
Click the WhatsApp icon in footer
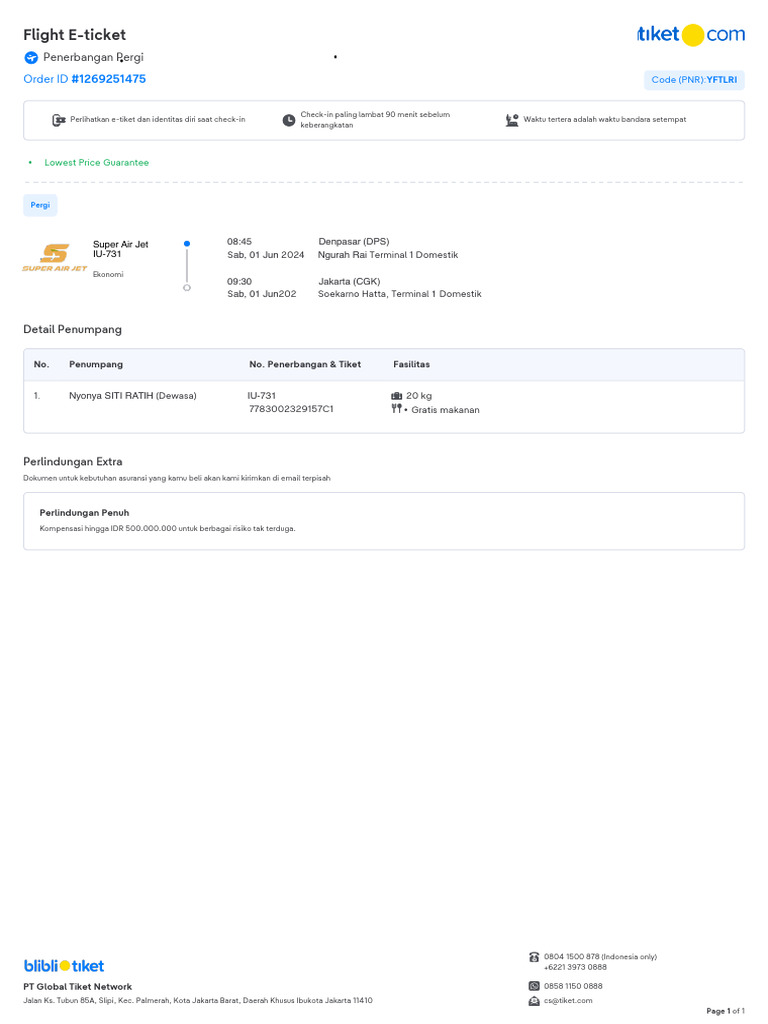point(534,986)
